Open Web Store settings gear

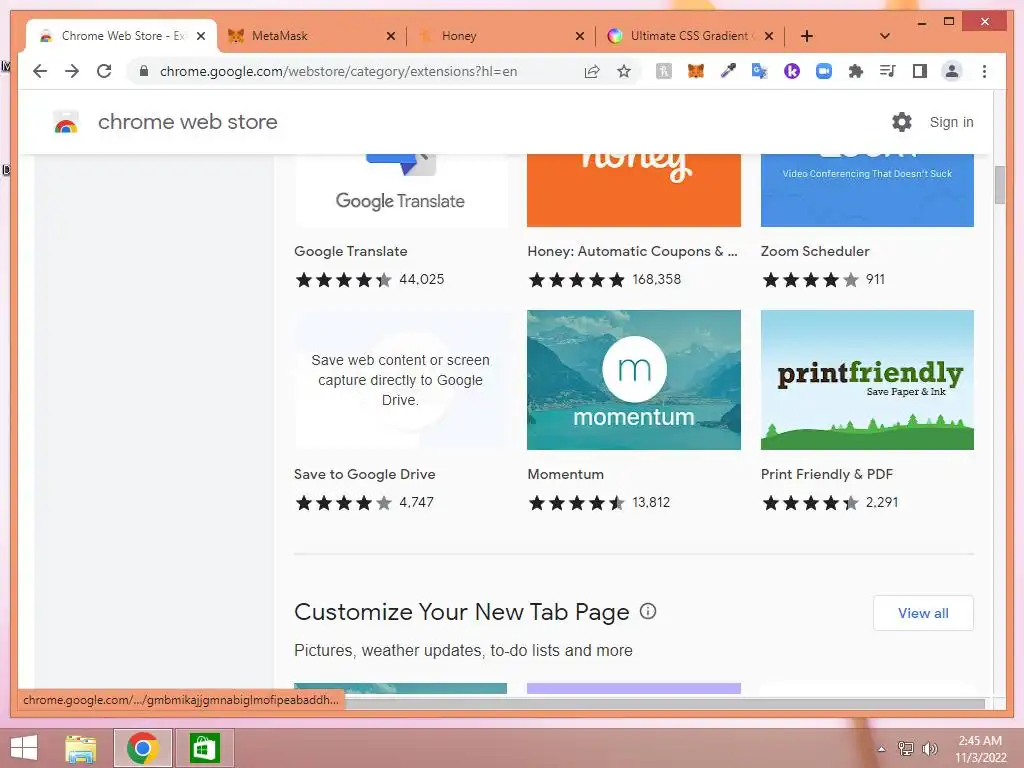pos(901,122)
